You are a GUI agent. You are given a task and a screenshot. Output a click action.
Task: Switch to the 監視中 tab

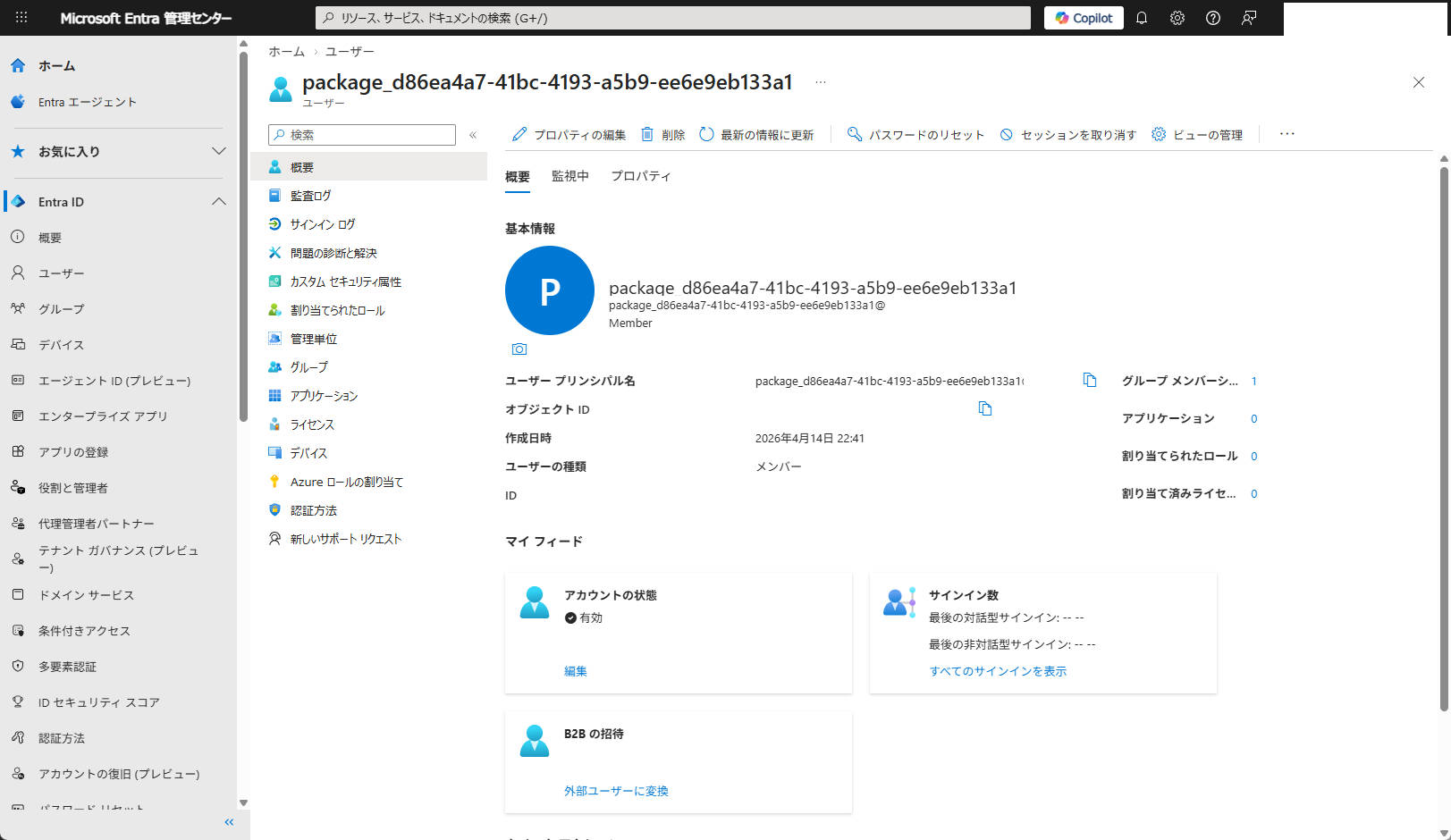pyautogui.click(x=571, y=176)
